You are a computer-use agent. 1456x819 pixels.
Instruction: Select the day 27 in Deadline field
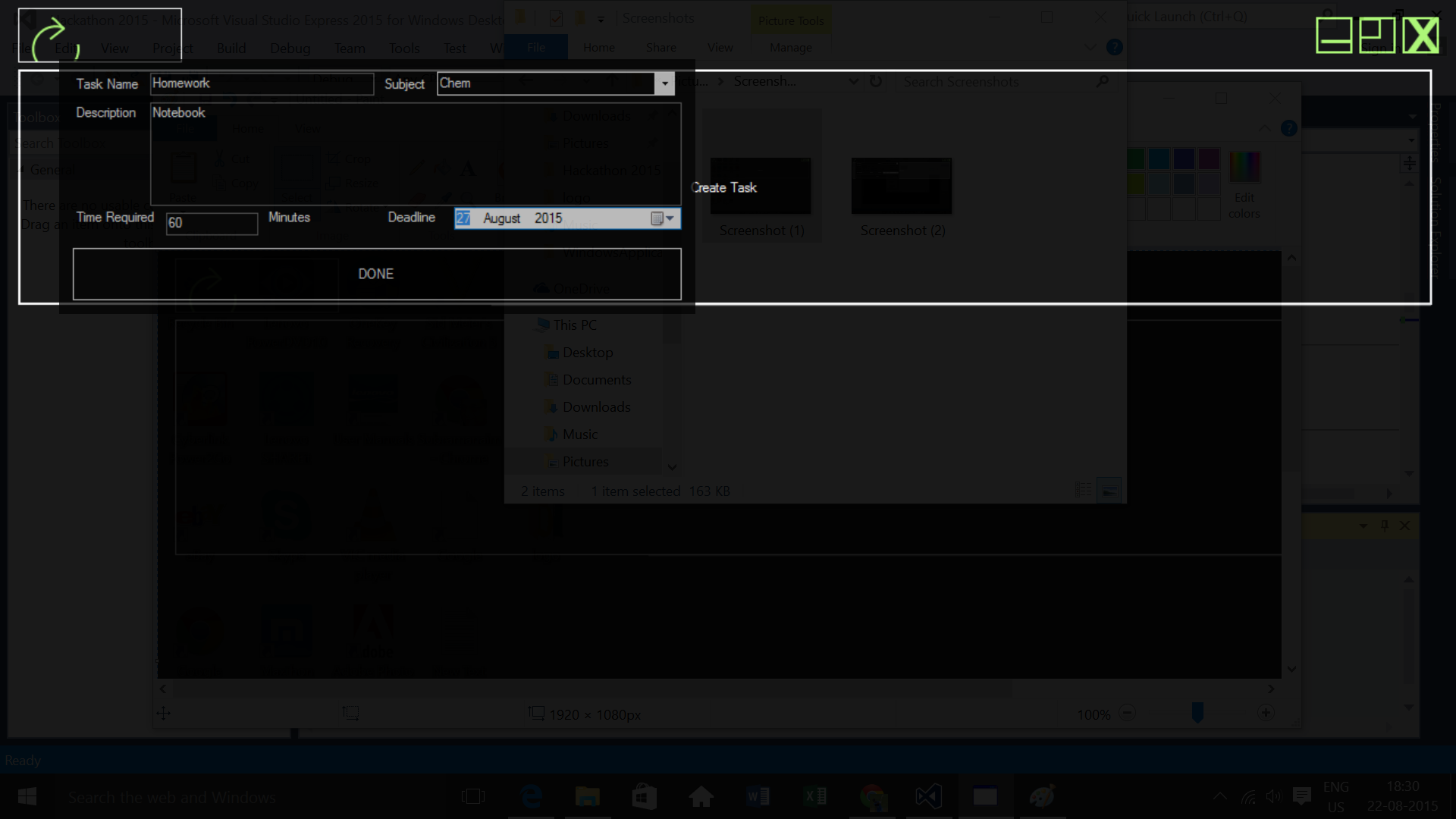coord(463,218)
